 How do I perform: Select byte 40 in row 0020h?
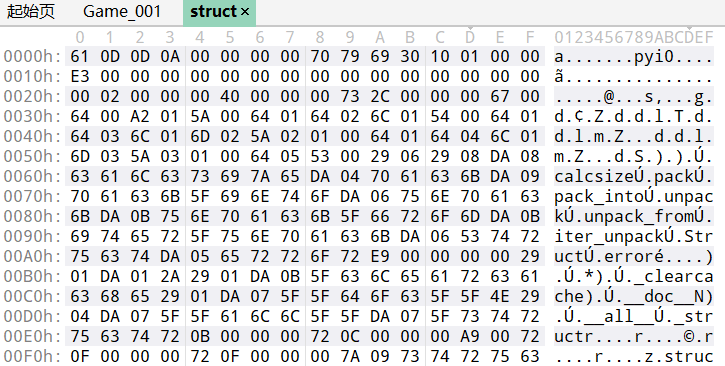229,97
